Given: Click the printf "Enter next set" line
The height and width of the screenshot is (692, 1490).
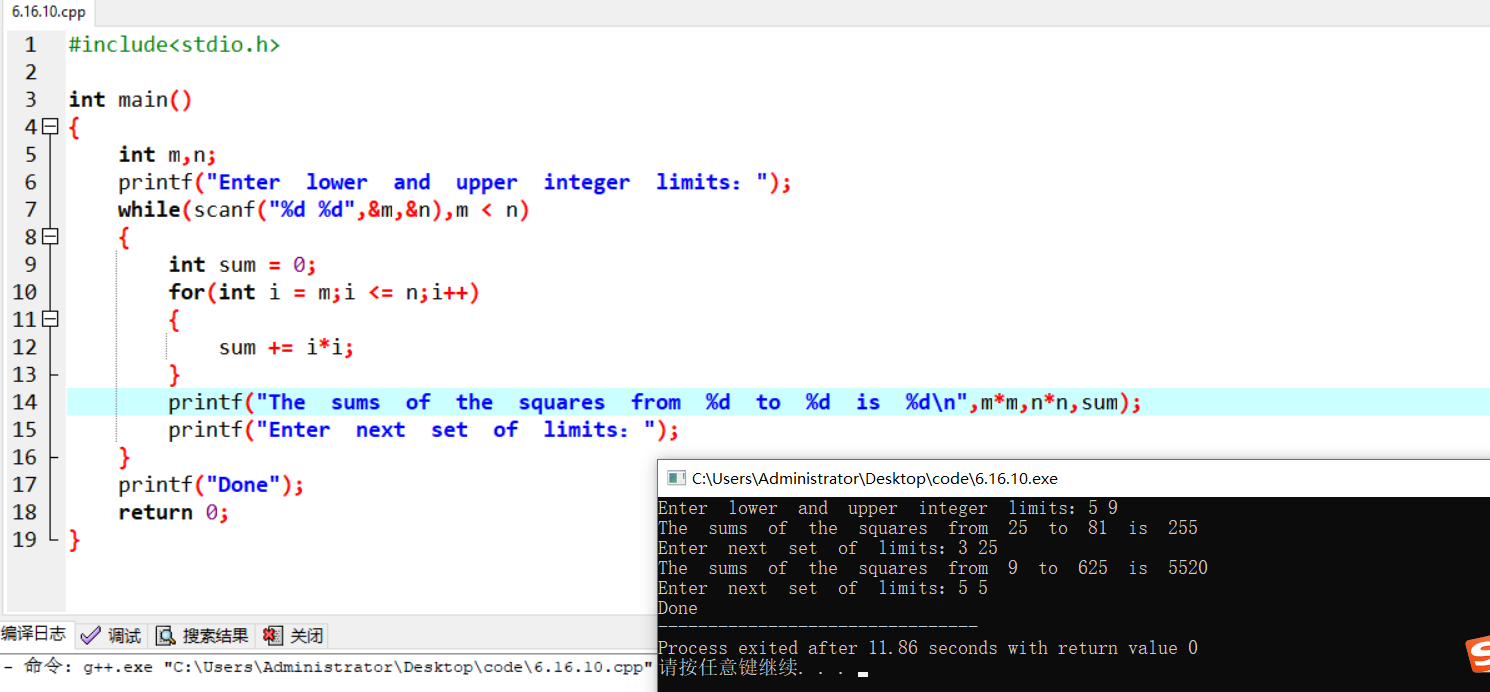Looking at the screenshot, I should tap(424, 430).
